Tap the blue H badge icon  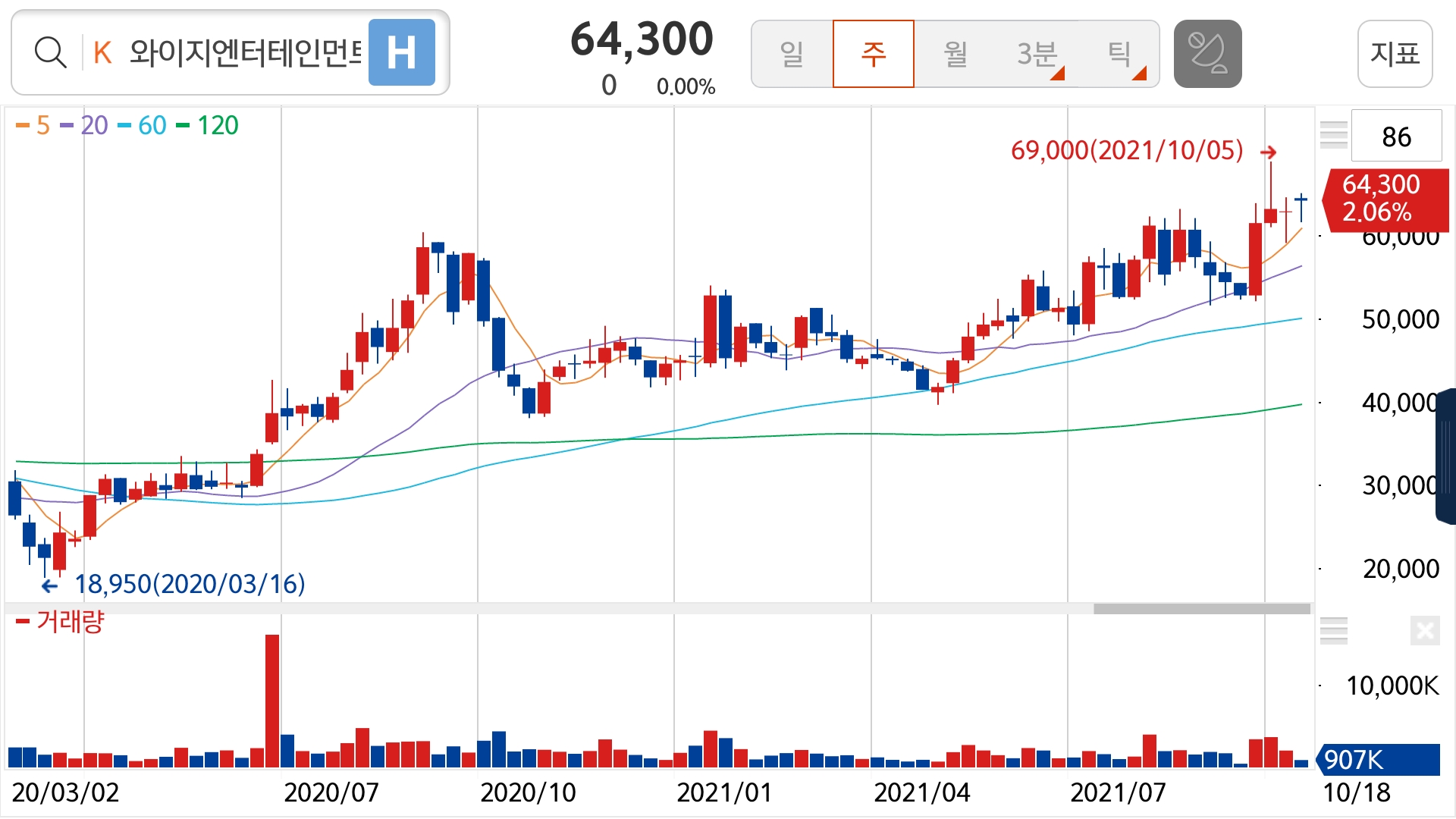(401, 53)
